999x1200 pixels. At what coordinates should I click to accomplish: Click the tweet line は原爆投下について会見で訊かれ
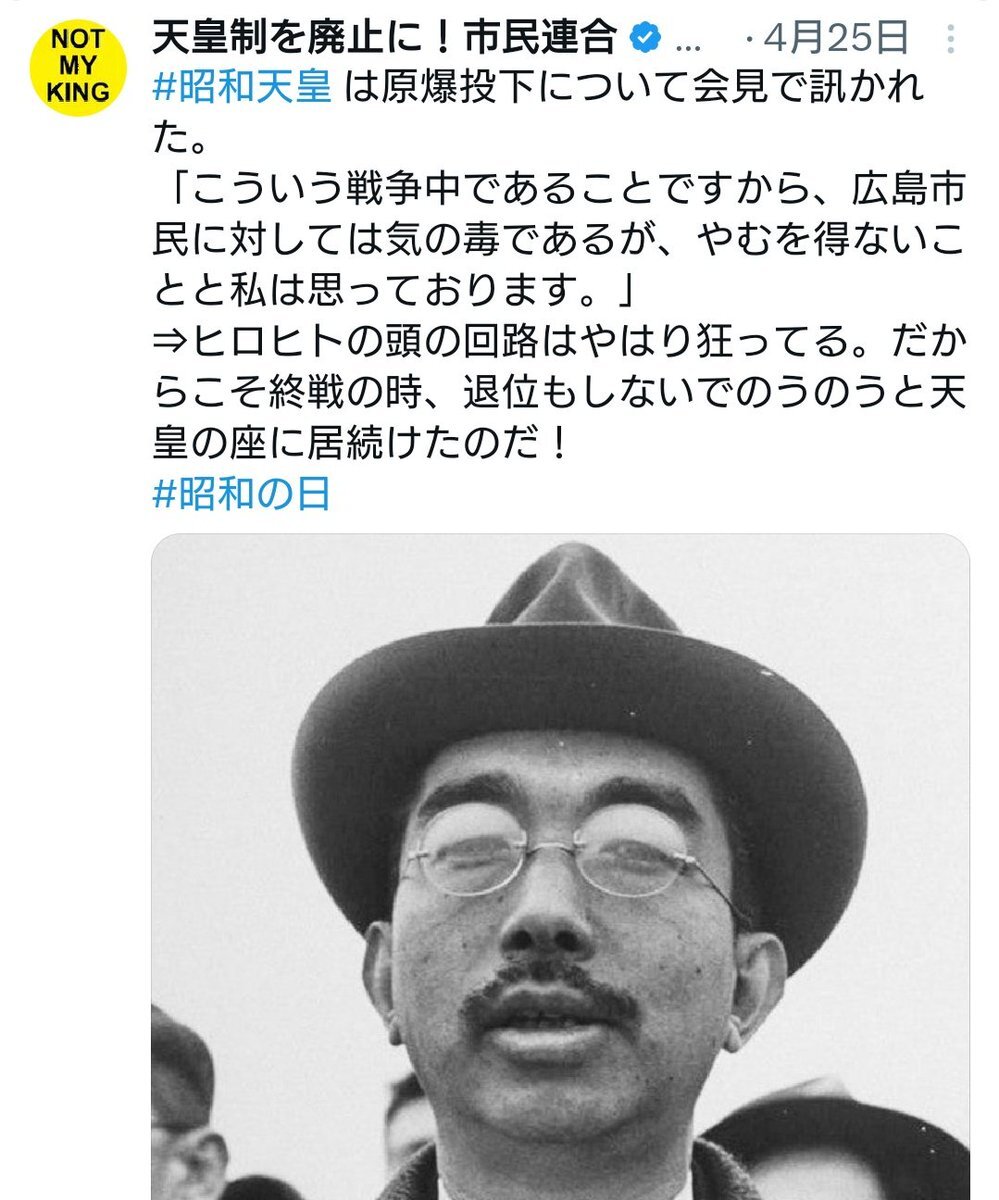(x=635, y=89)
